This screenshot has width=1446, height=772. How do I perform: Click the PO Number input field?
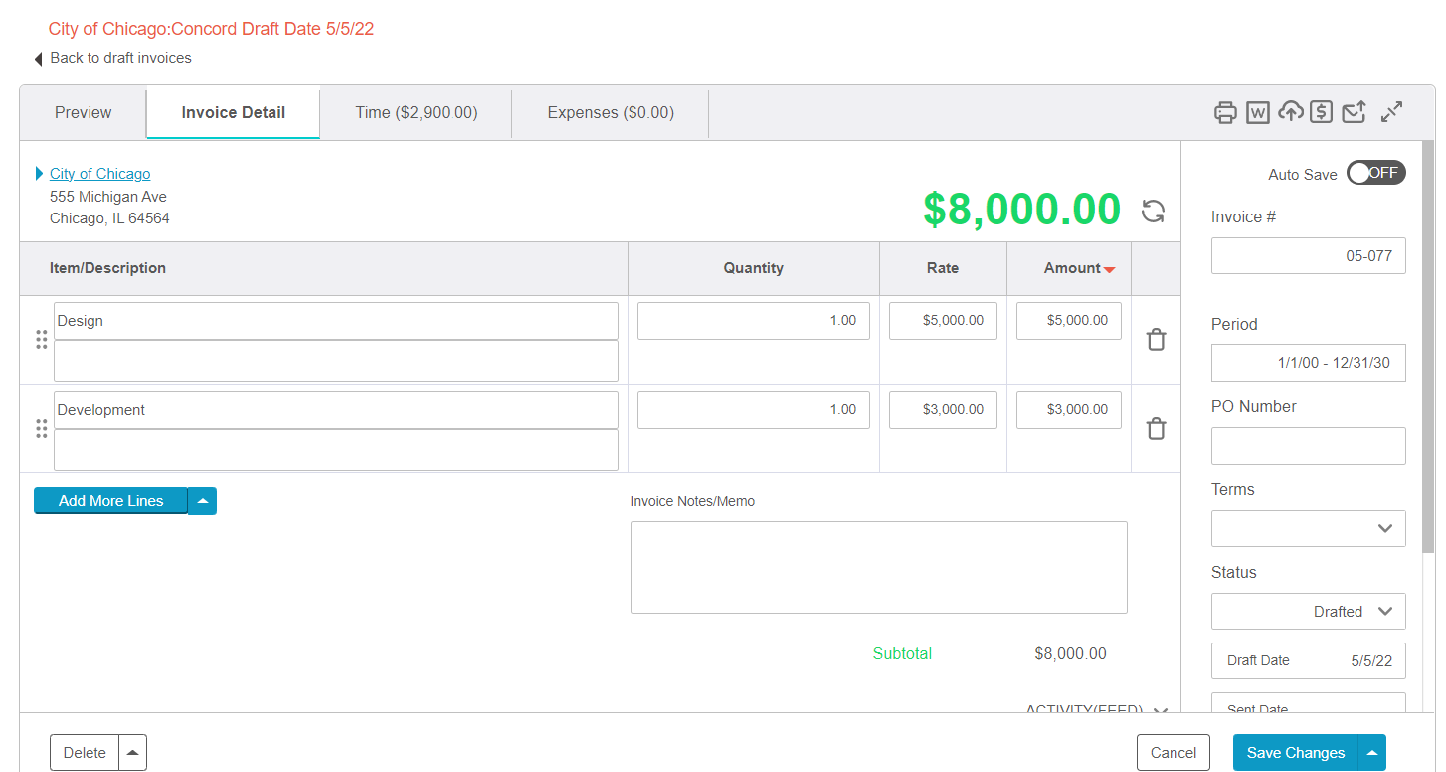pos(1308,446)
